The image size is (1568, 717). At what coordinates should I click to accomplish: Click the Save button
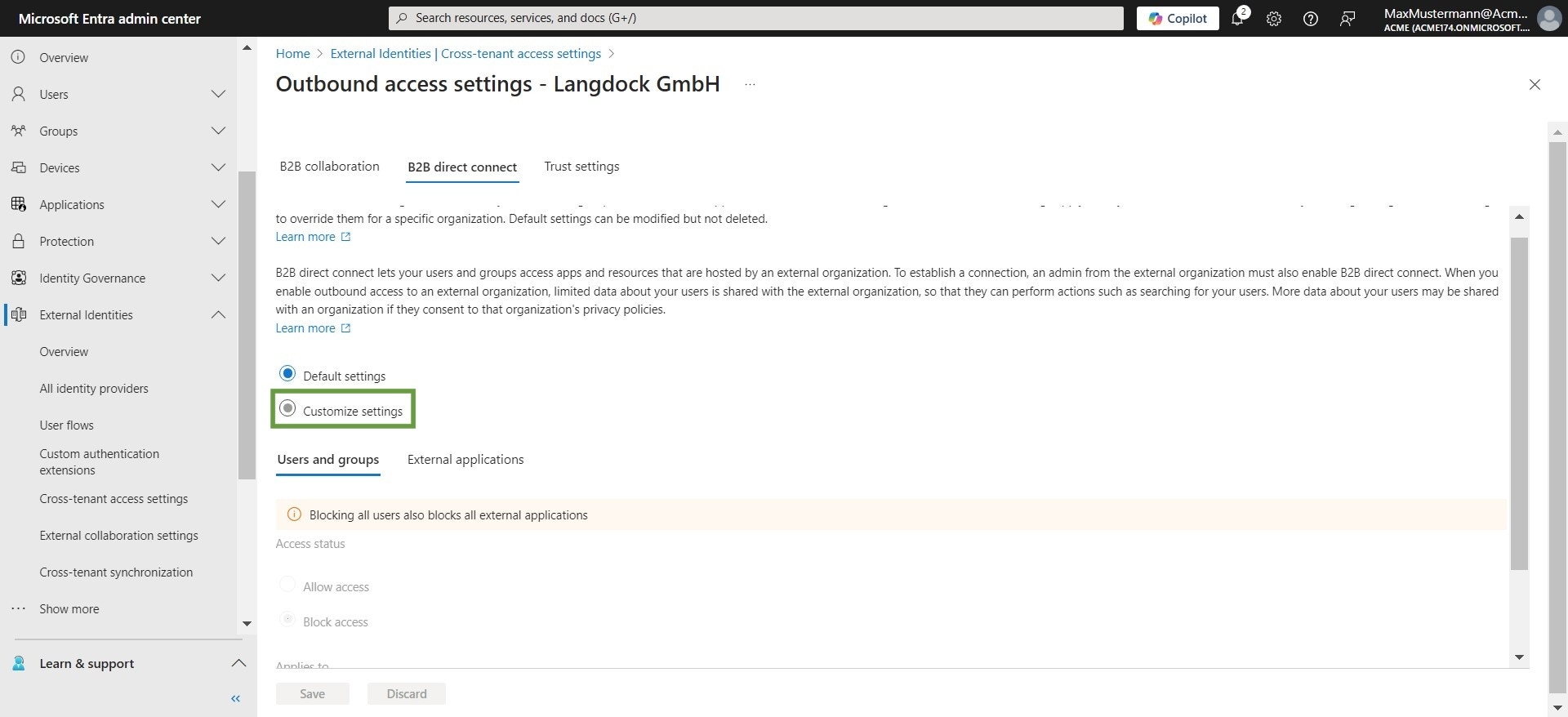click(x=312, y=693)
